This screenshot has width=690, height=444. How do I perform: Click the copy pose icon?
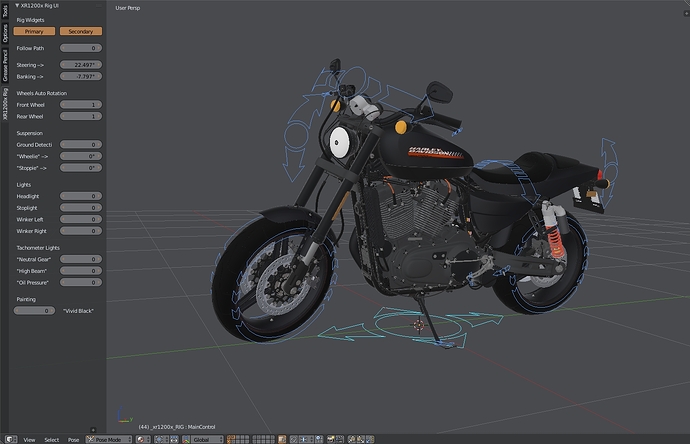[352, 439]
